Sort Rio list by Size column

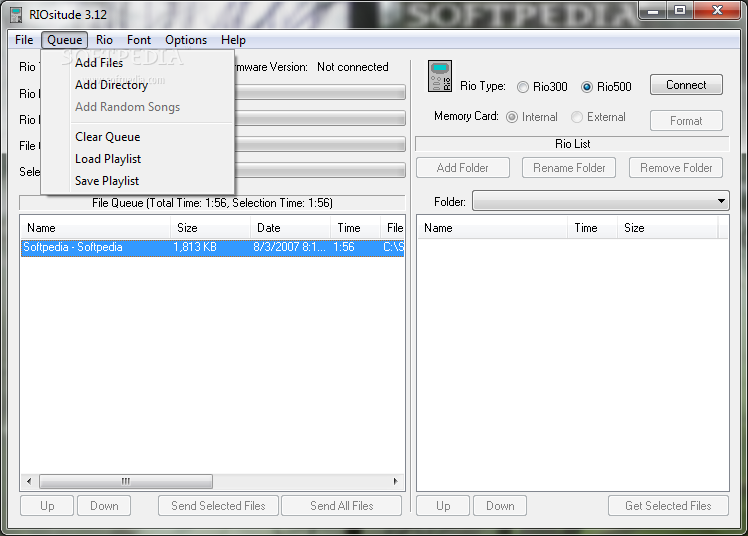(x=668, y=228)
